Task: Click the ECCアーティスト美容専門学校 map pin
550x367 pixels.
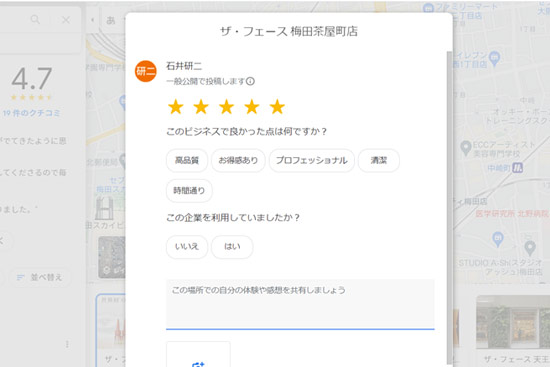Action: [x=465, y=148]
